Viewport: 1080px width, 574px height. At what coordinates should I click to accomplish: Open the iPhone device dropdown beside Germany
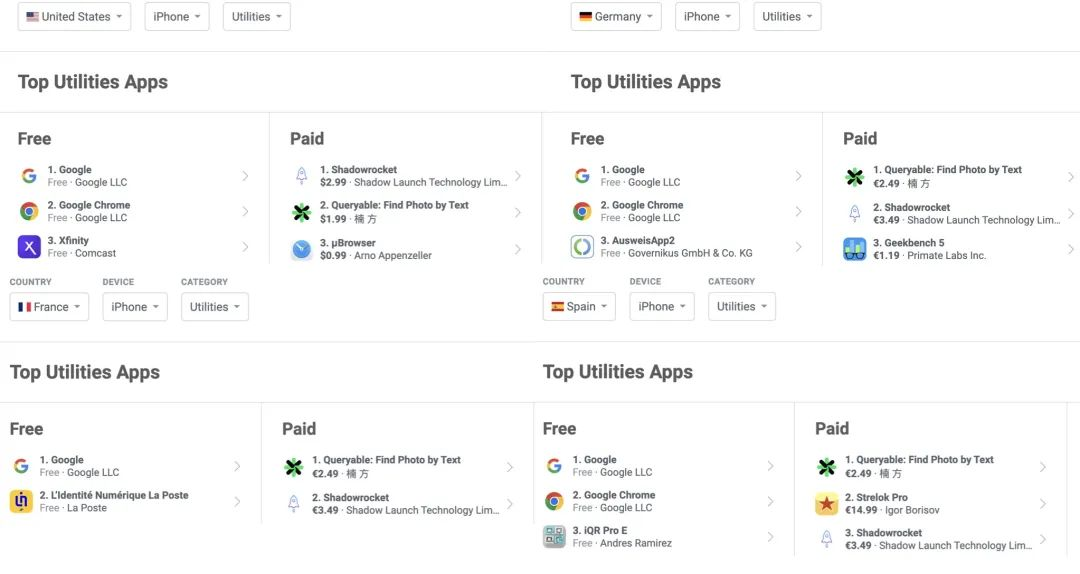pos(707,17)
